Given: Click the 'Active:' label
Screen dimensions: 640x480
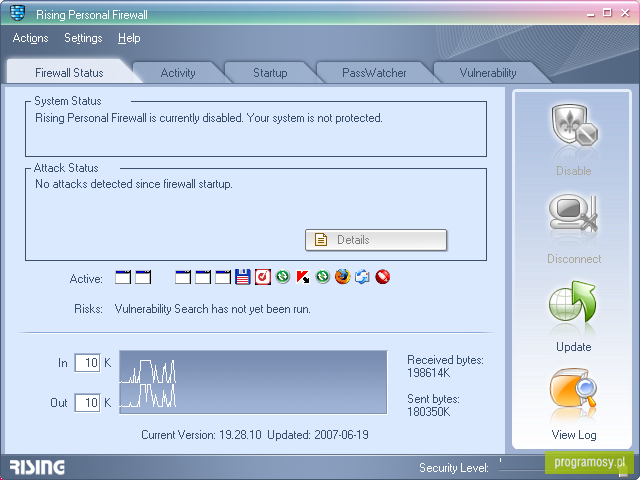Looking at the screenshot, I should (86, 279).
